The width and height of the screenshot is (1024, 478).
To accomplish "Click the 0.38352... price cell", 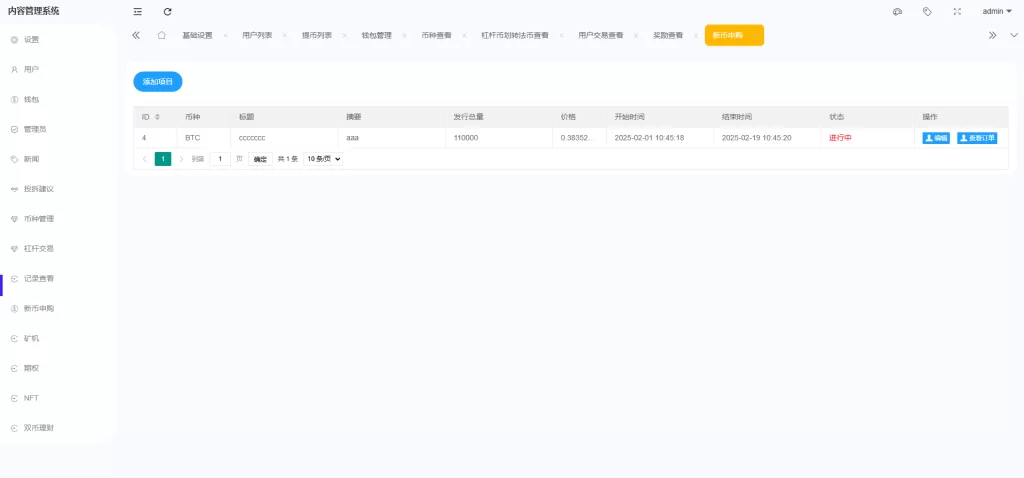I will pos(577,138).
